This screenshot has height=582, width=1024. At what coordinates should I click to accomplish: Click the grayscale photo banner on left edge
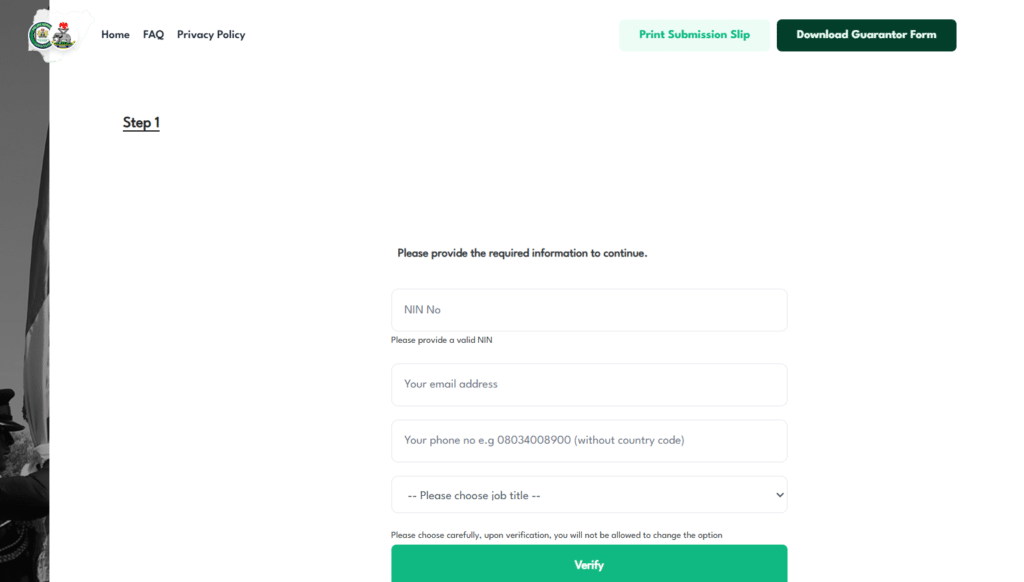click(x=24, y=250)
